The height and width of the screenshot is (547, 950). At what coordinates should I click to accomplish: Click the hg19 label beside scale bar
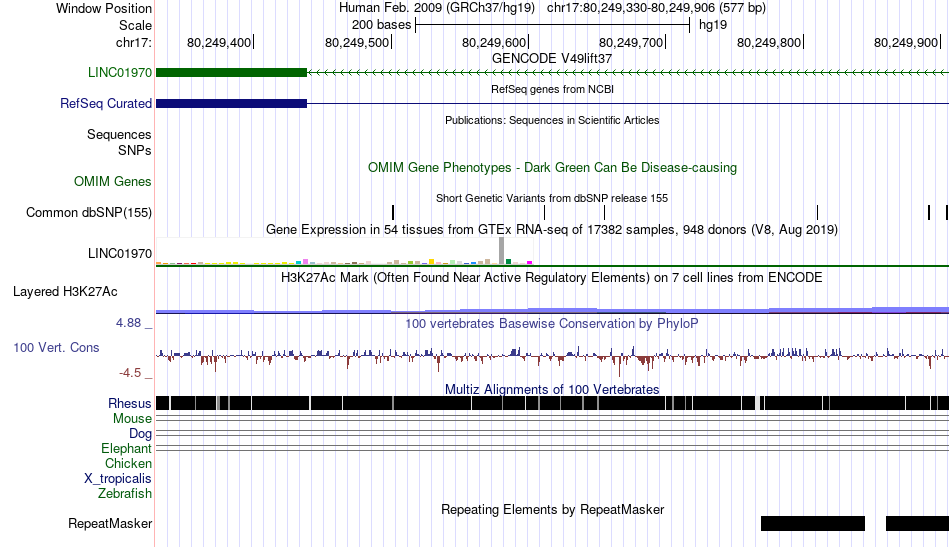pos(712,25)
